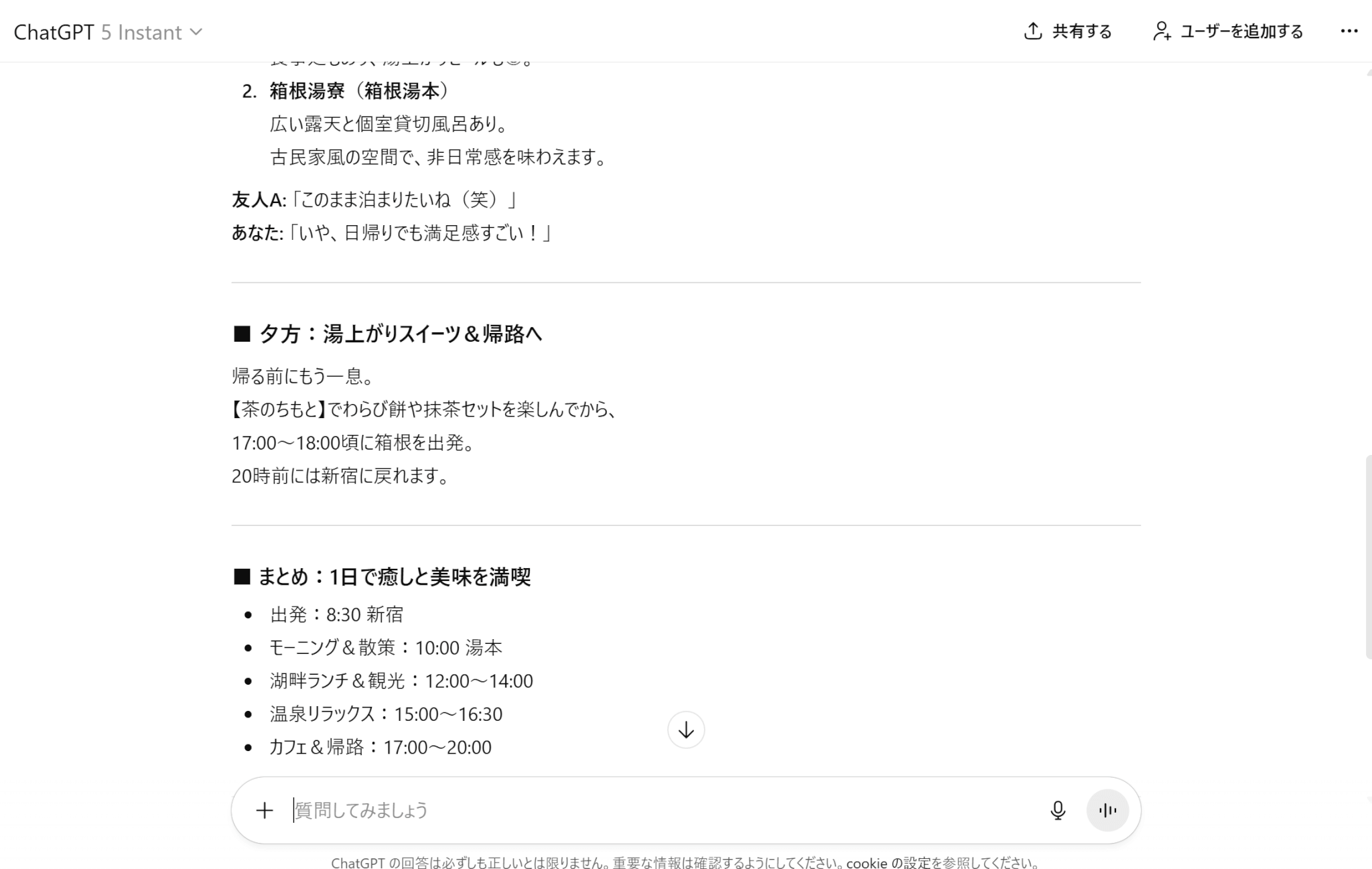Click the 夕方：湯上がりスイーツ＆帰路へ heading

pyautogui.click(x=399, y=334)
